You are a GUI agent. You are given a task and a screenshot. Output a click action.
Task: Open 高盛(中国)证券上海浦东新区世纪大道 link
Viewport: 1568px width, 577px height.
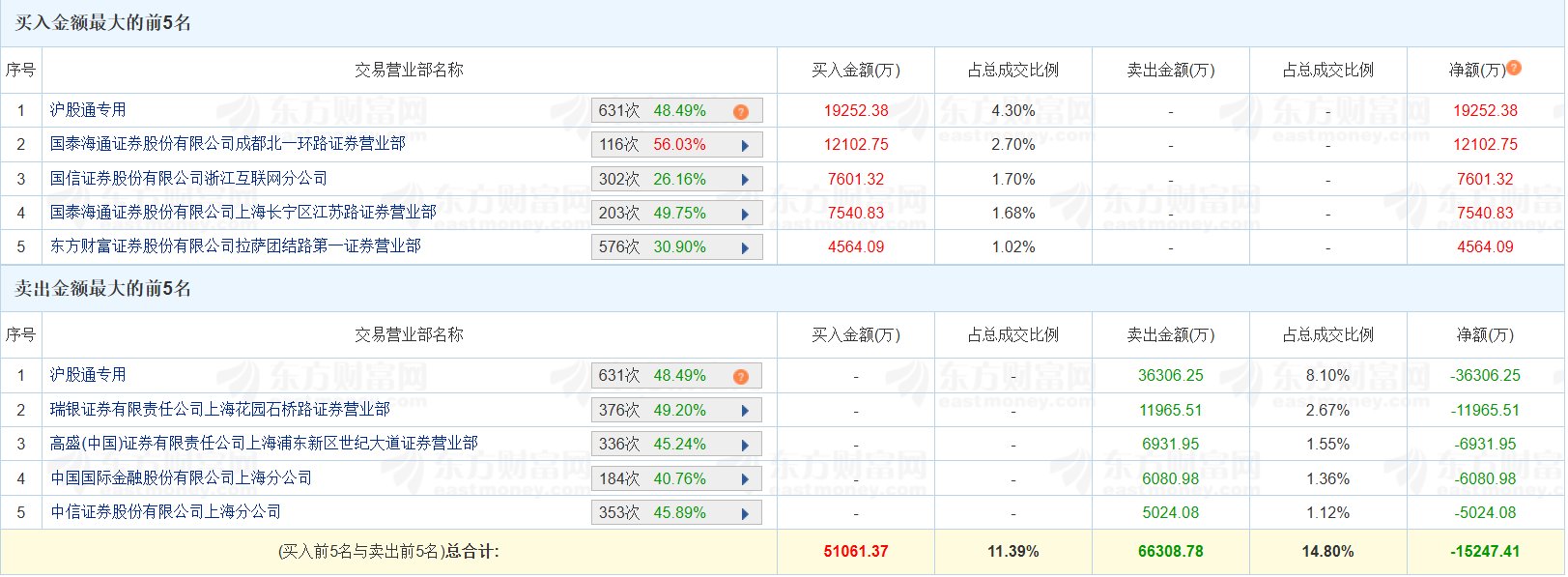pos(264,444)
